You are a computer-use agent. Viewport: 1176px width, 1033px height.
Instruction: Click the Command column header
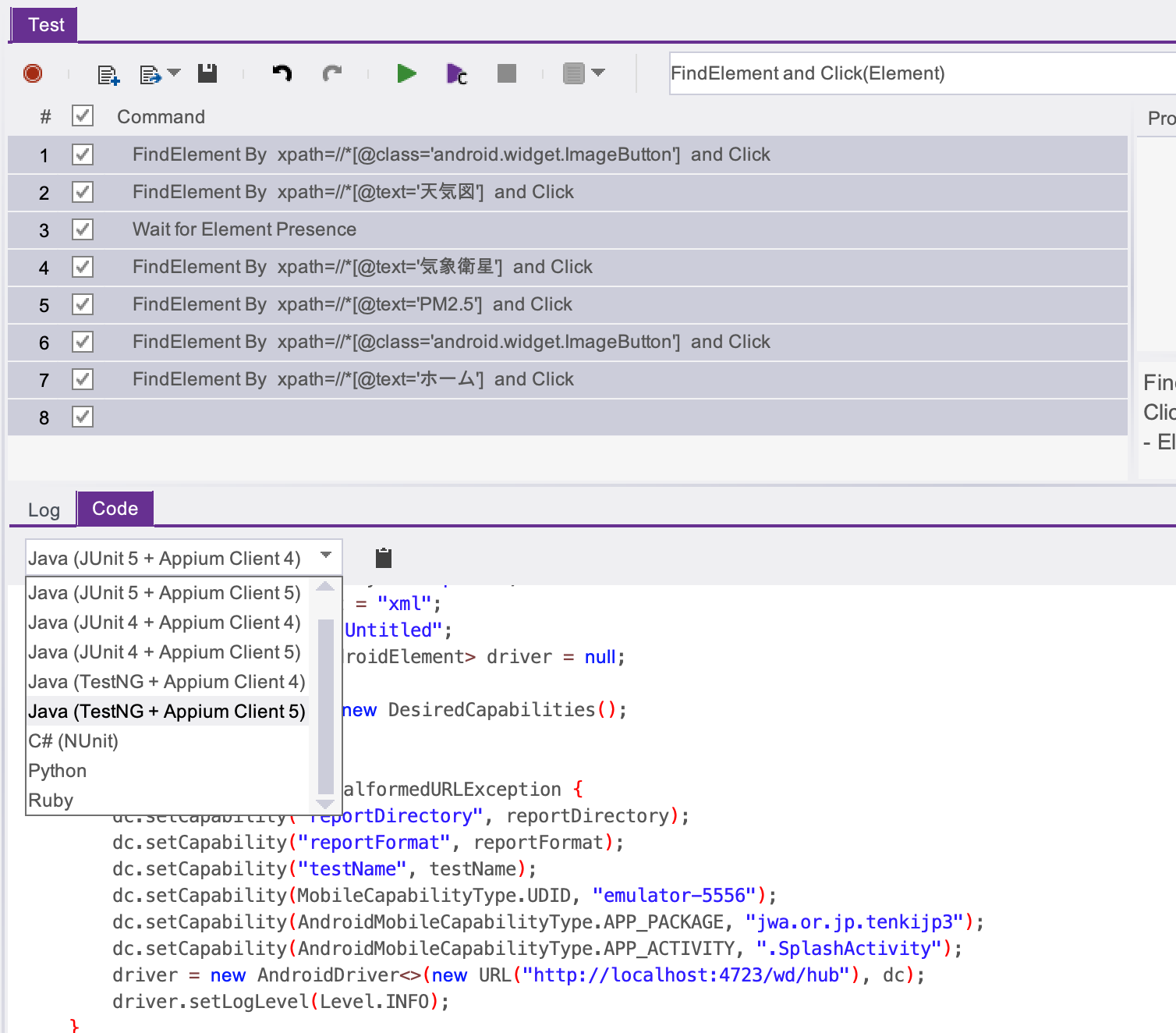(x=161, y=116)
